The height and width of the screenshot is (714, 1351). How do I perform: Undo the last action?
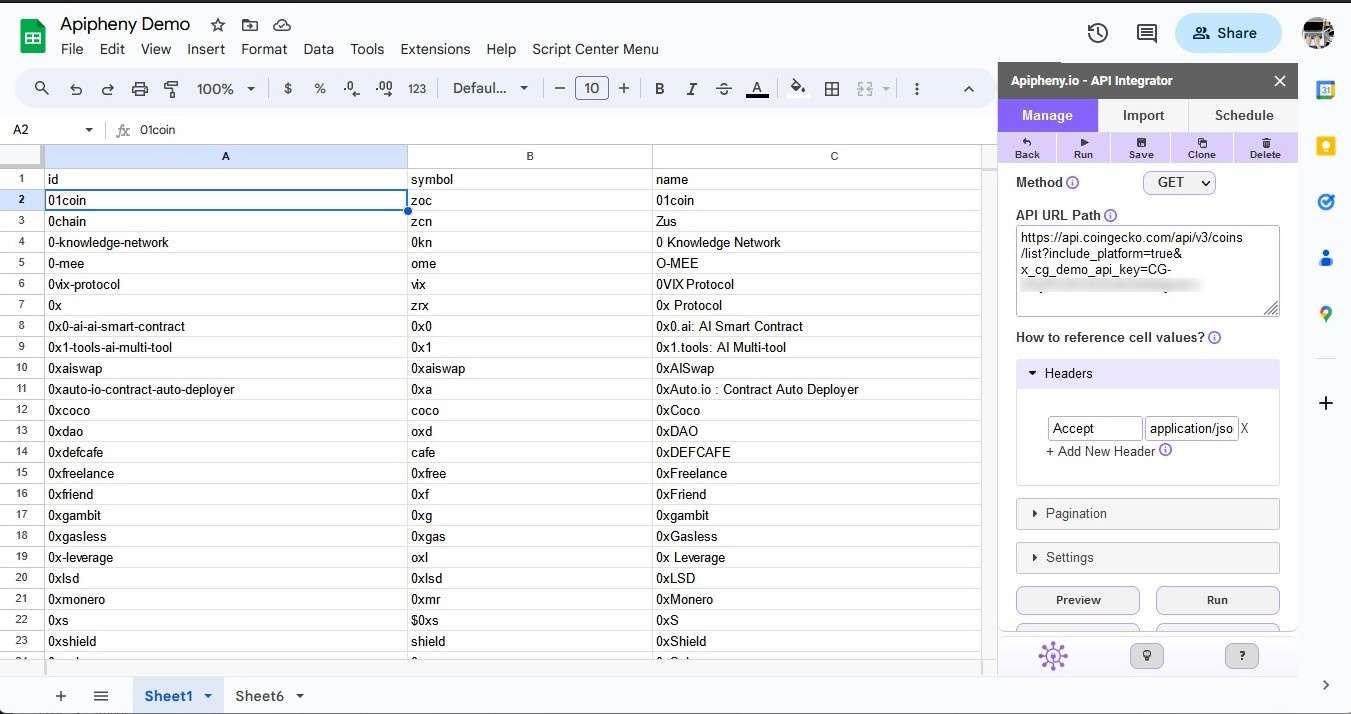pyautogui.click(x=76, y=89)
